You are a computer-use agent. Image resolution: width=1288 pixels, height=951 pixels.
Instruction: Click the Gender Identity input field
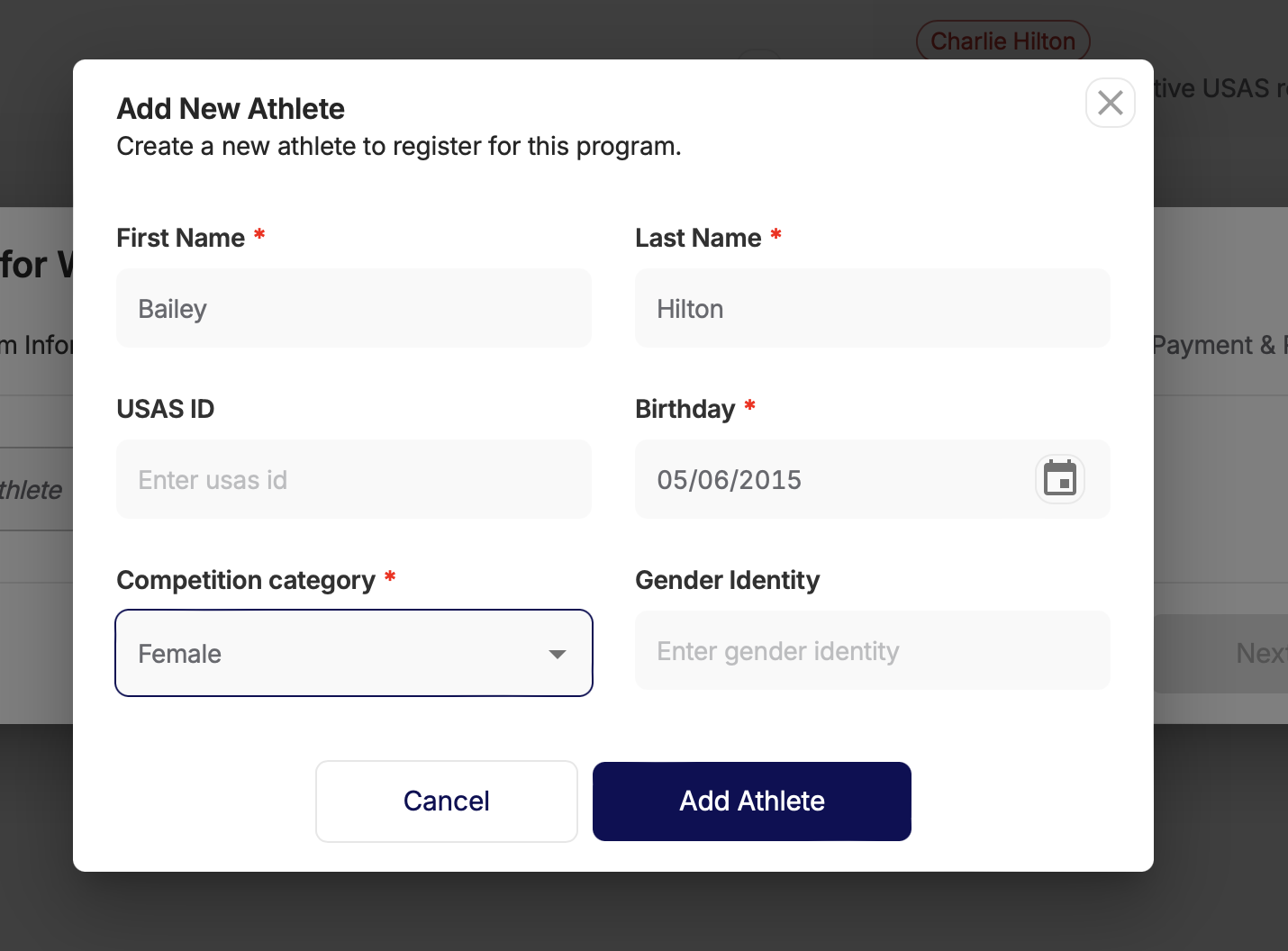tap(872, 650)
